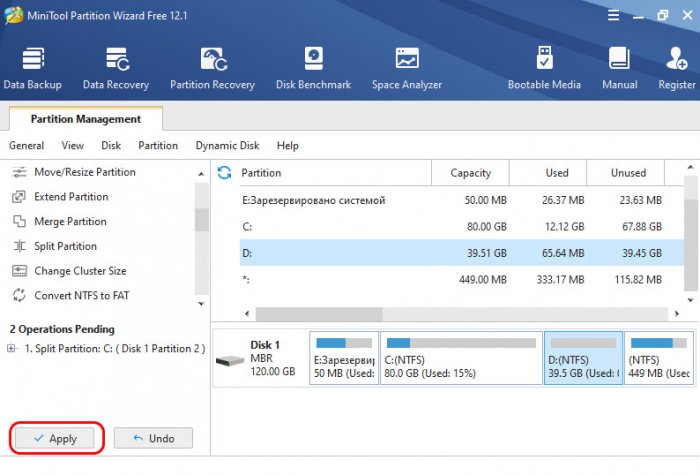Sort by Used column header
Viewport: 700px width, 475px height.
pyautogui.click(x=548, y=173)
